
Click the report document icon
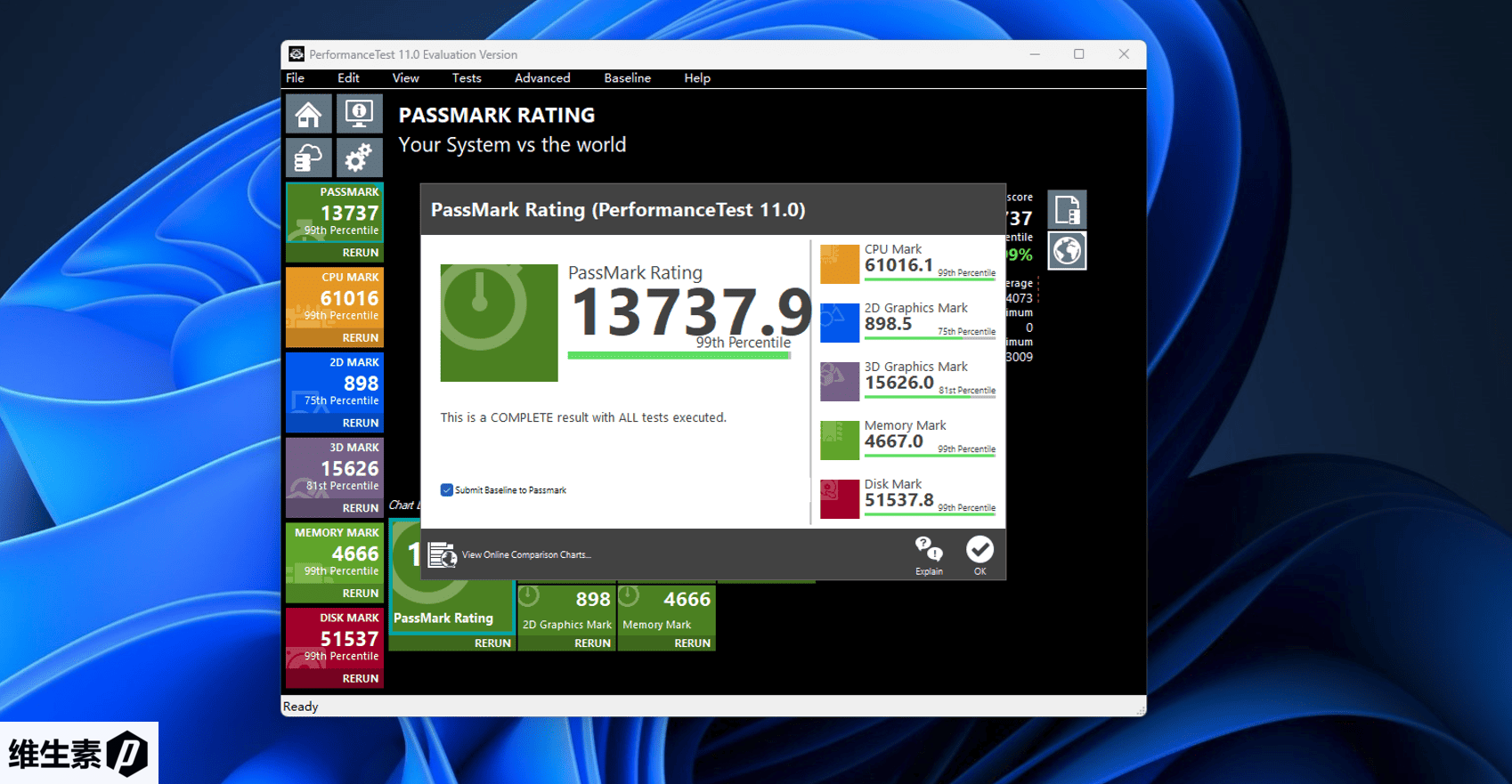click(1067, 211)
